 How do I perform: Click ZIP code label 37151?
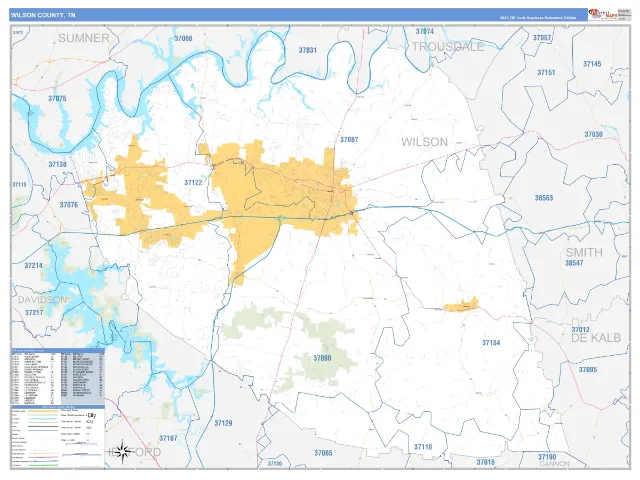[546, 73]
